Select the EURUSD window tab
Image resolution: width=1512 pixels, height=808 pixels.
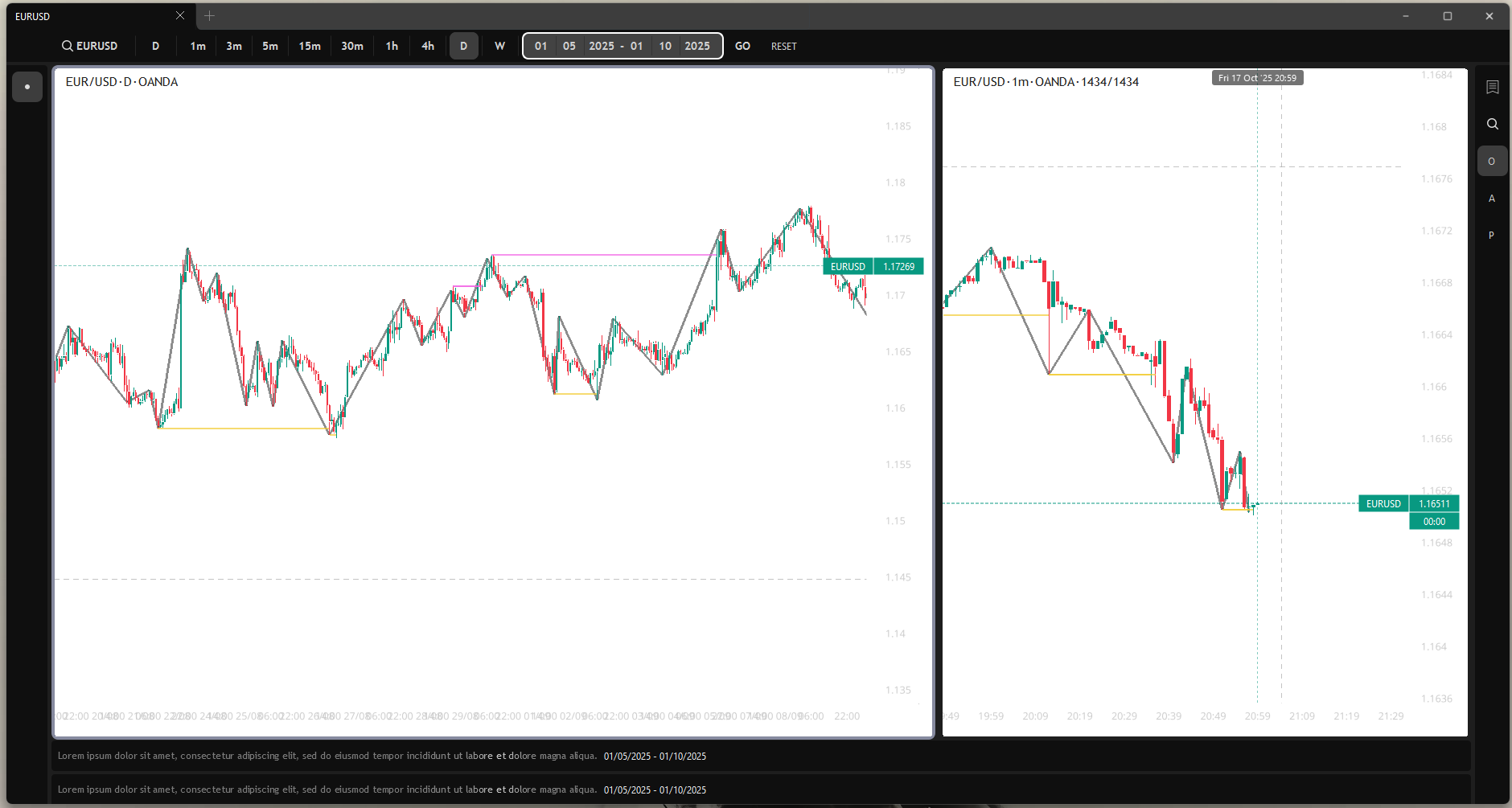click(x=88, y=16)
